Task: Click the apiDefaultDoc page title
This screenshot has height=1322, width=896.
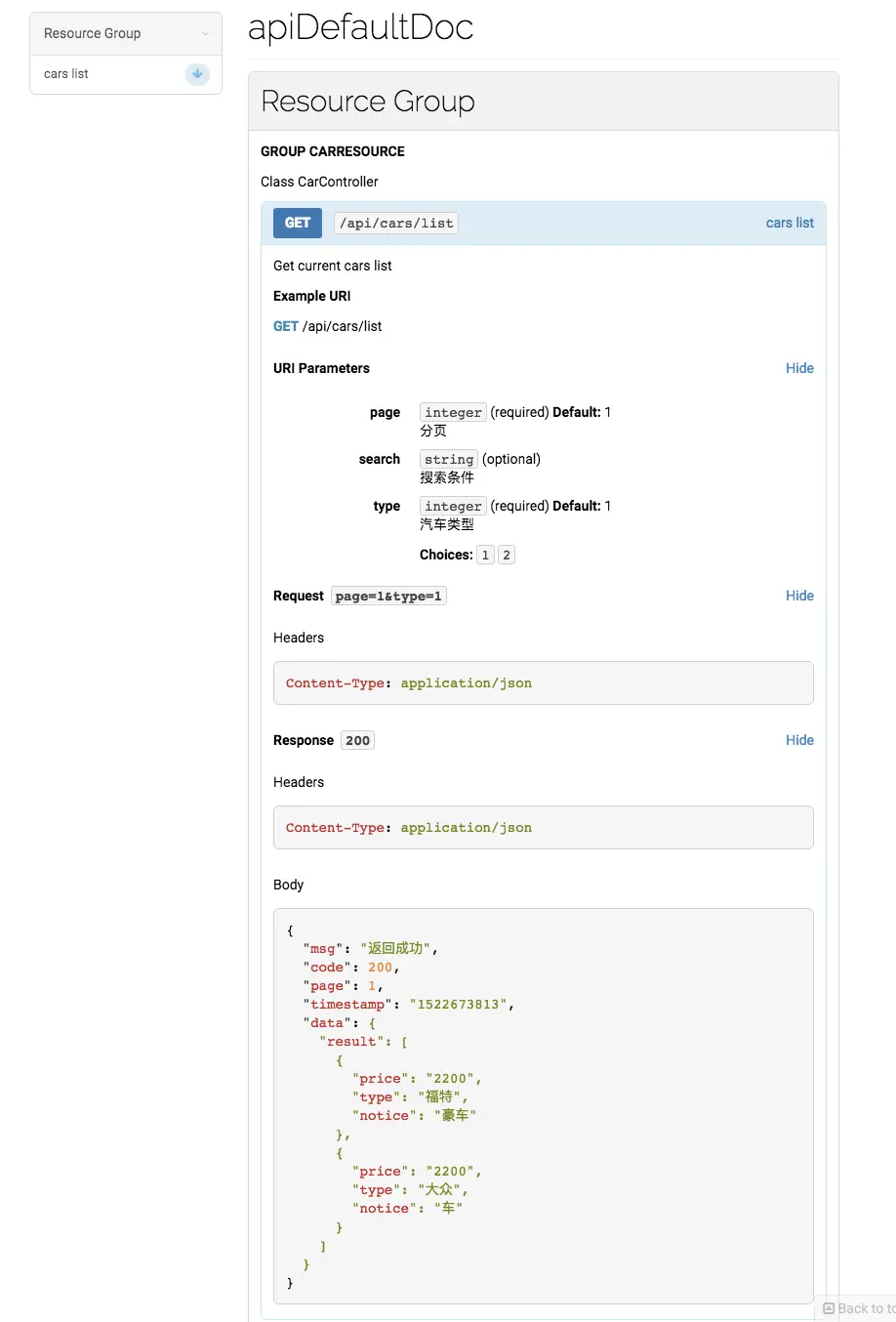Action: tap(360, 27)
